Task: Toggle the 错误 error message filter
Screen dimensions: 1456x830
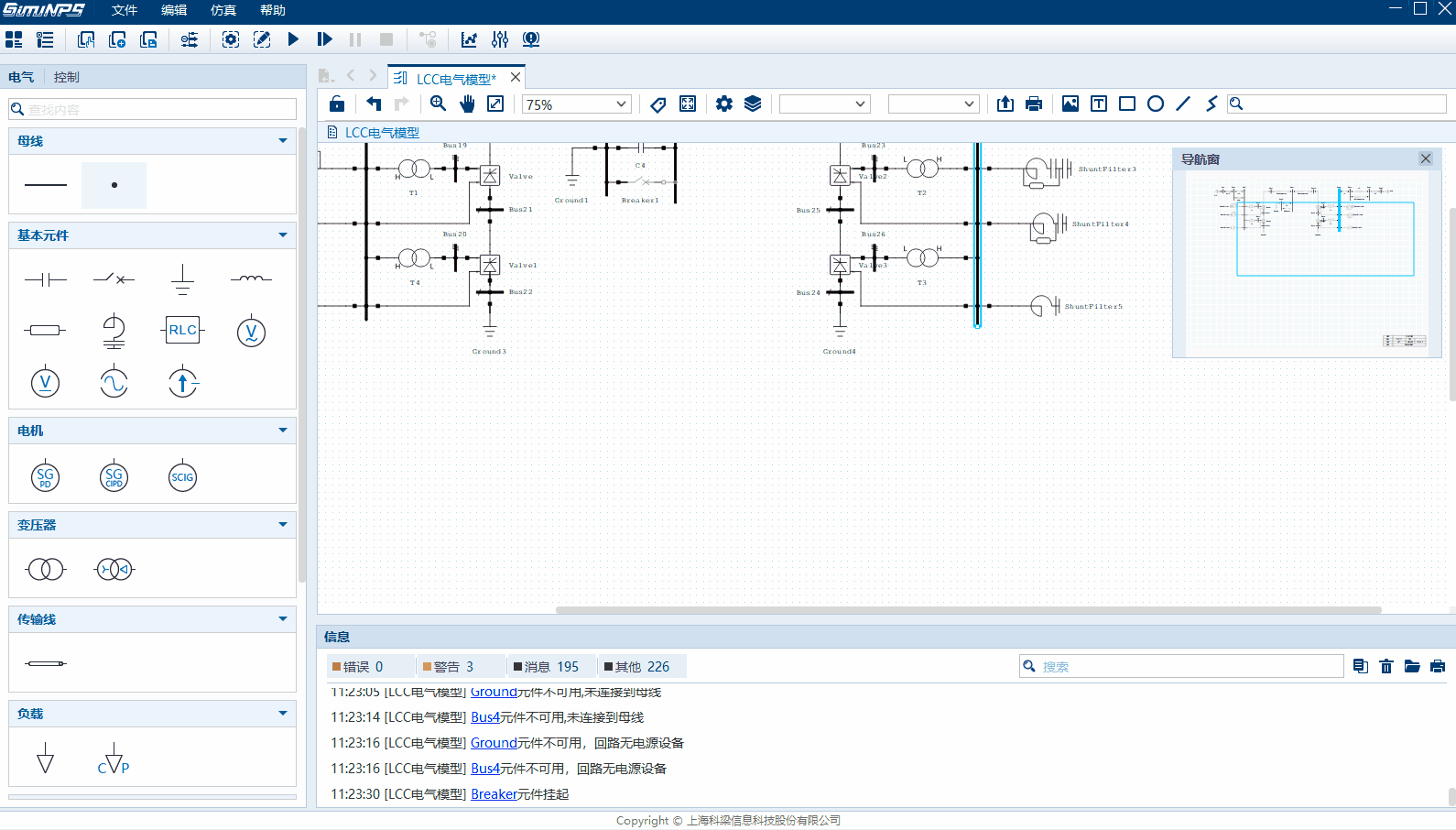Action: [x=358, y=666]
